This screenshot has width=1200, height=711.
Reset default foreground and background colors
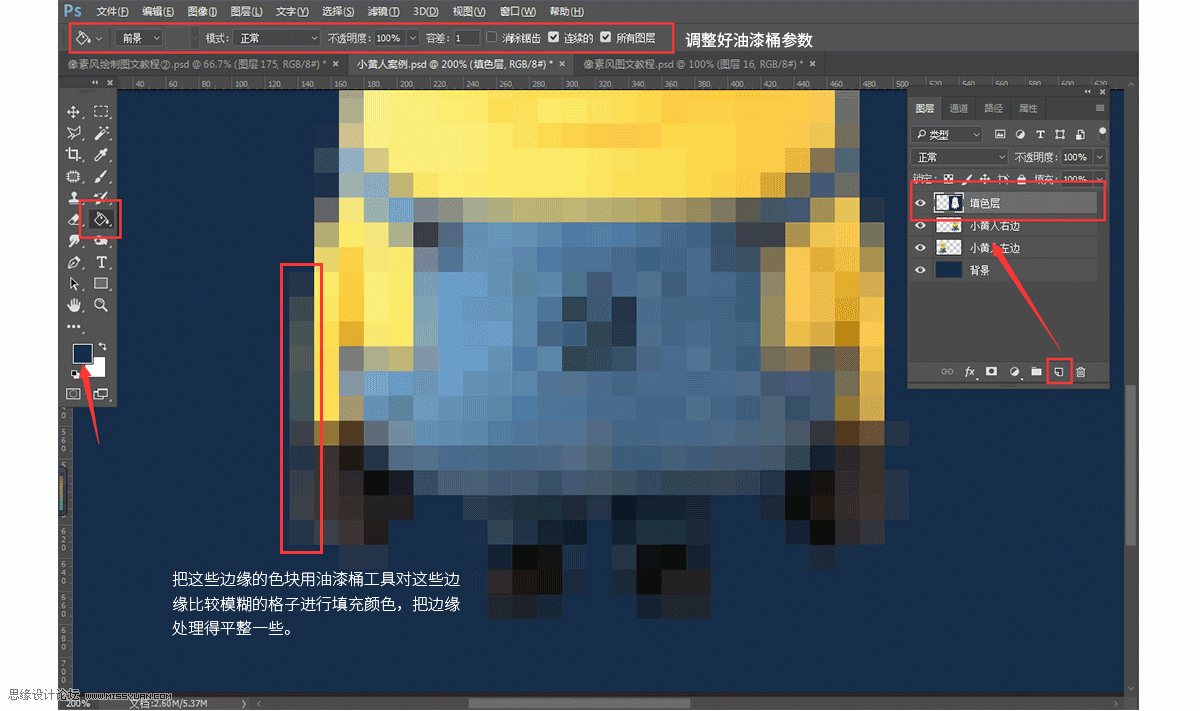pos(74,374)
